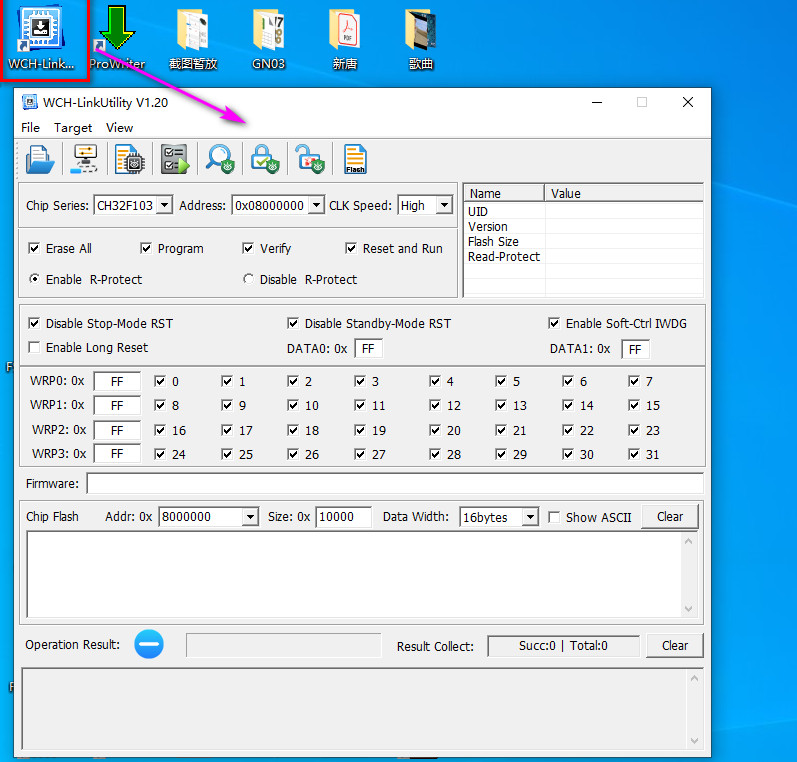Expand the Chip Series dropdown
Screen dimensions: 797x762
[x=164, y=205]
